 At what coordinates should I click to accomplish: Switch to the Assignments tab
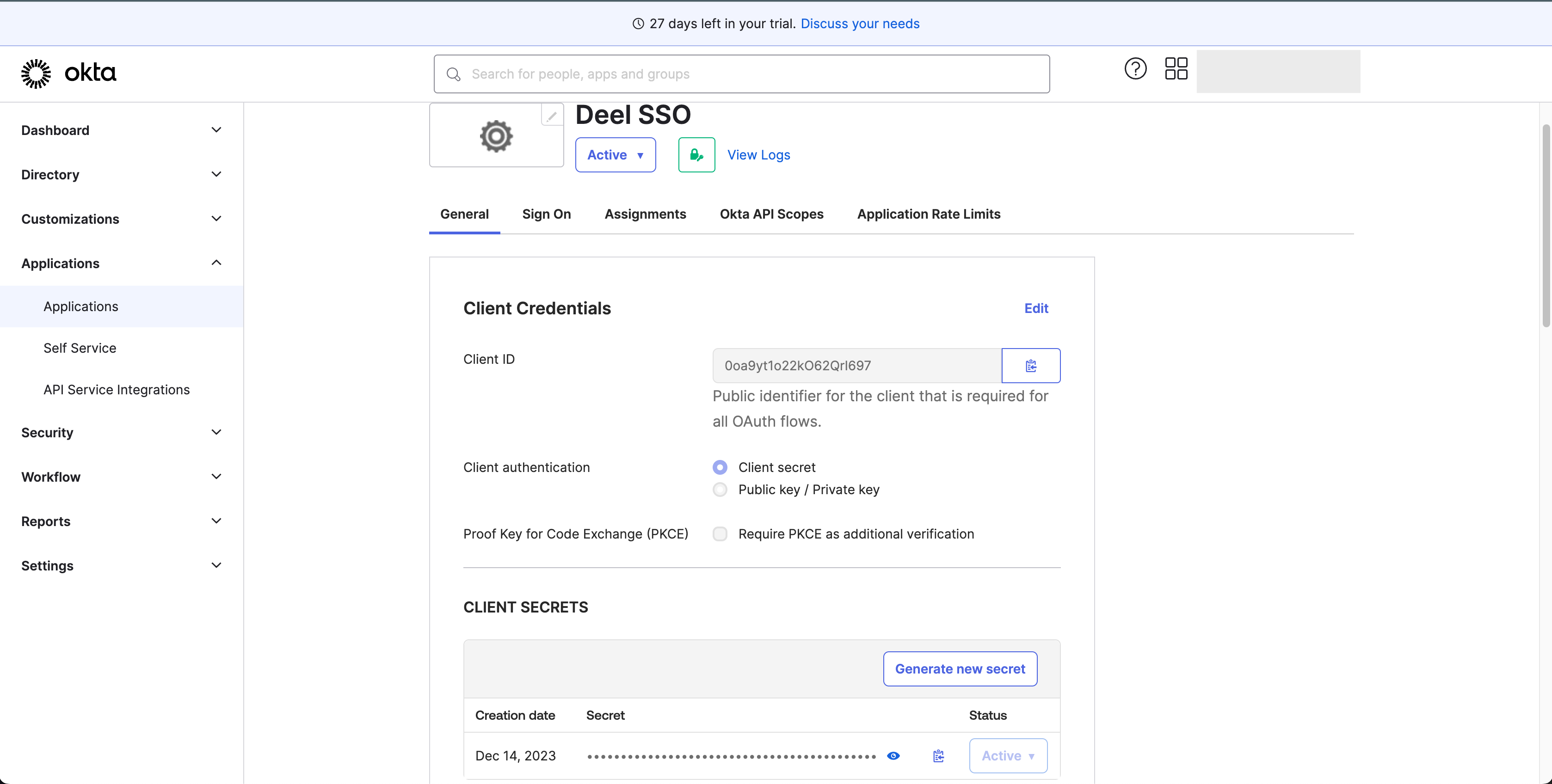(x=645, y=214)
